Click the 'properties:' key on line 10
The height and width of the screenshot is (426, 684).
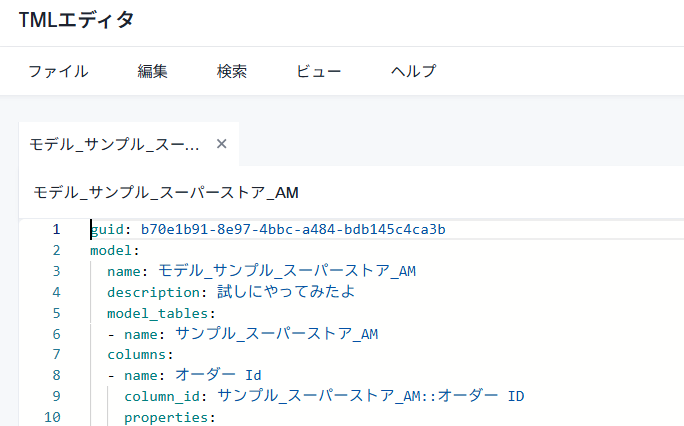tap(169, 417)
